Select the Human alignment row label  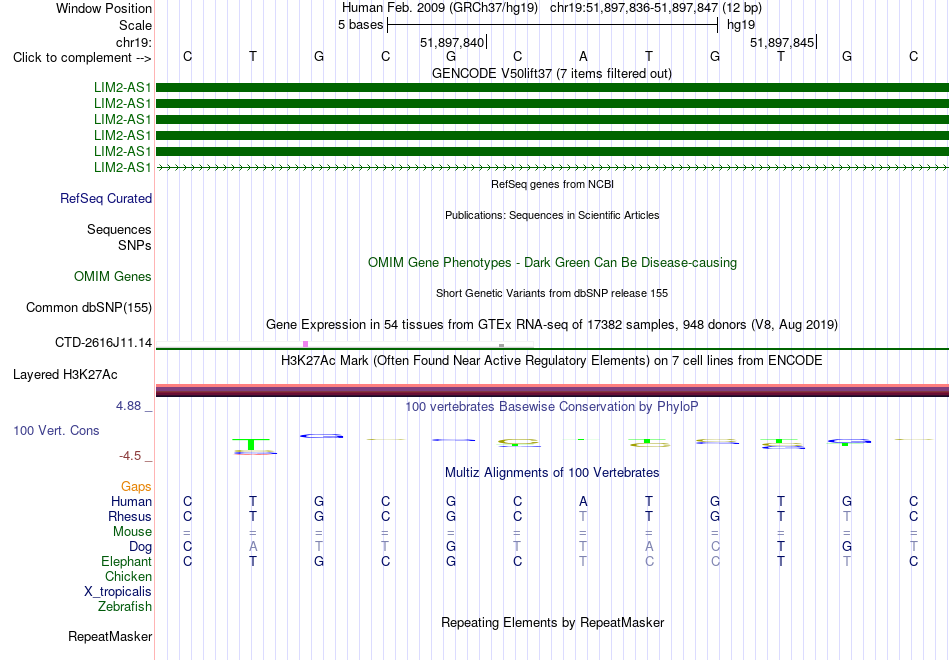click(131, 501)
